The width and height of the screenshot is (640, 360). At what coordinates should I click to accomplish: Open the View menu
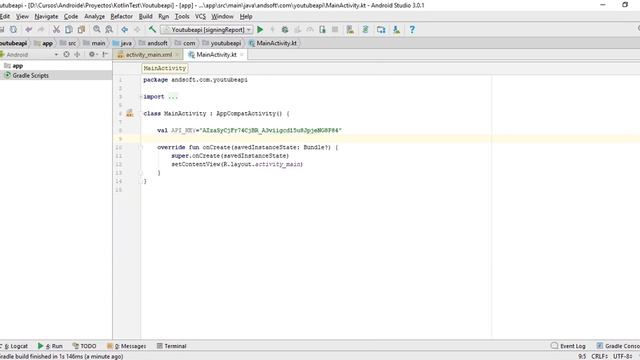(22, 16)
